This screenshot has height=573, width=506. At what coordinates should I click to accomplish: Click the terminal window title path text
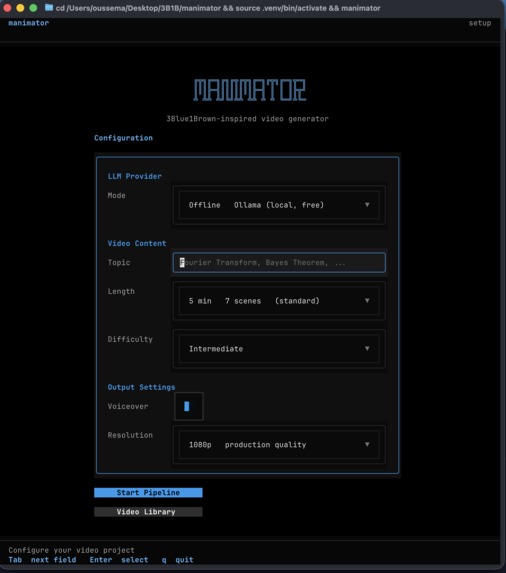point(218,8)
